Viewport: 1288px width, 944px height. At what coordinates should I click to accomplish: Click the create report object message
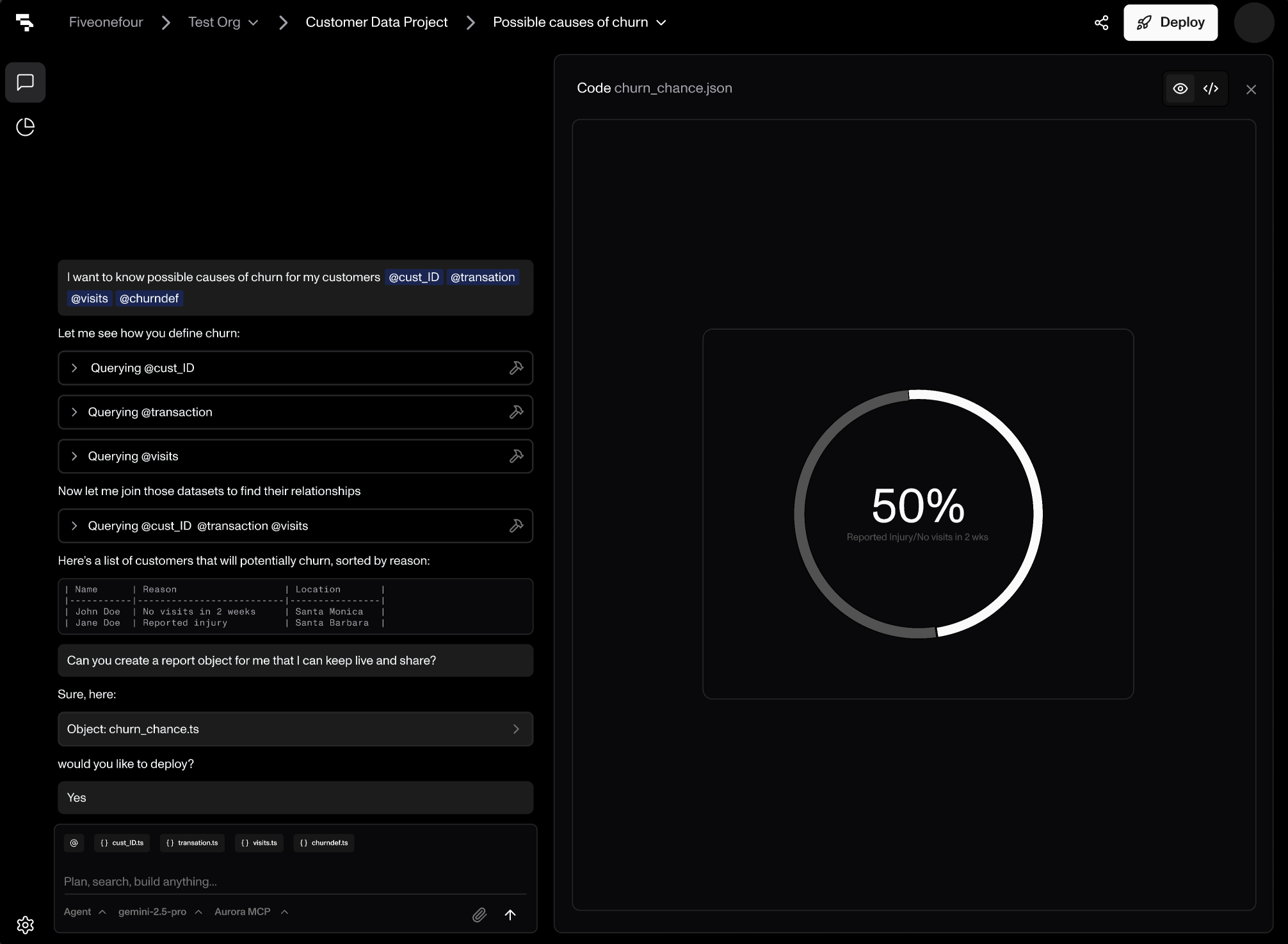click(295, 660)
